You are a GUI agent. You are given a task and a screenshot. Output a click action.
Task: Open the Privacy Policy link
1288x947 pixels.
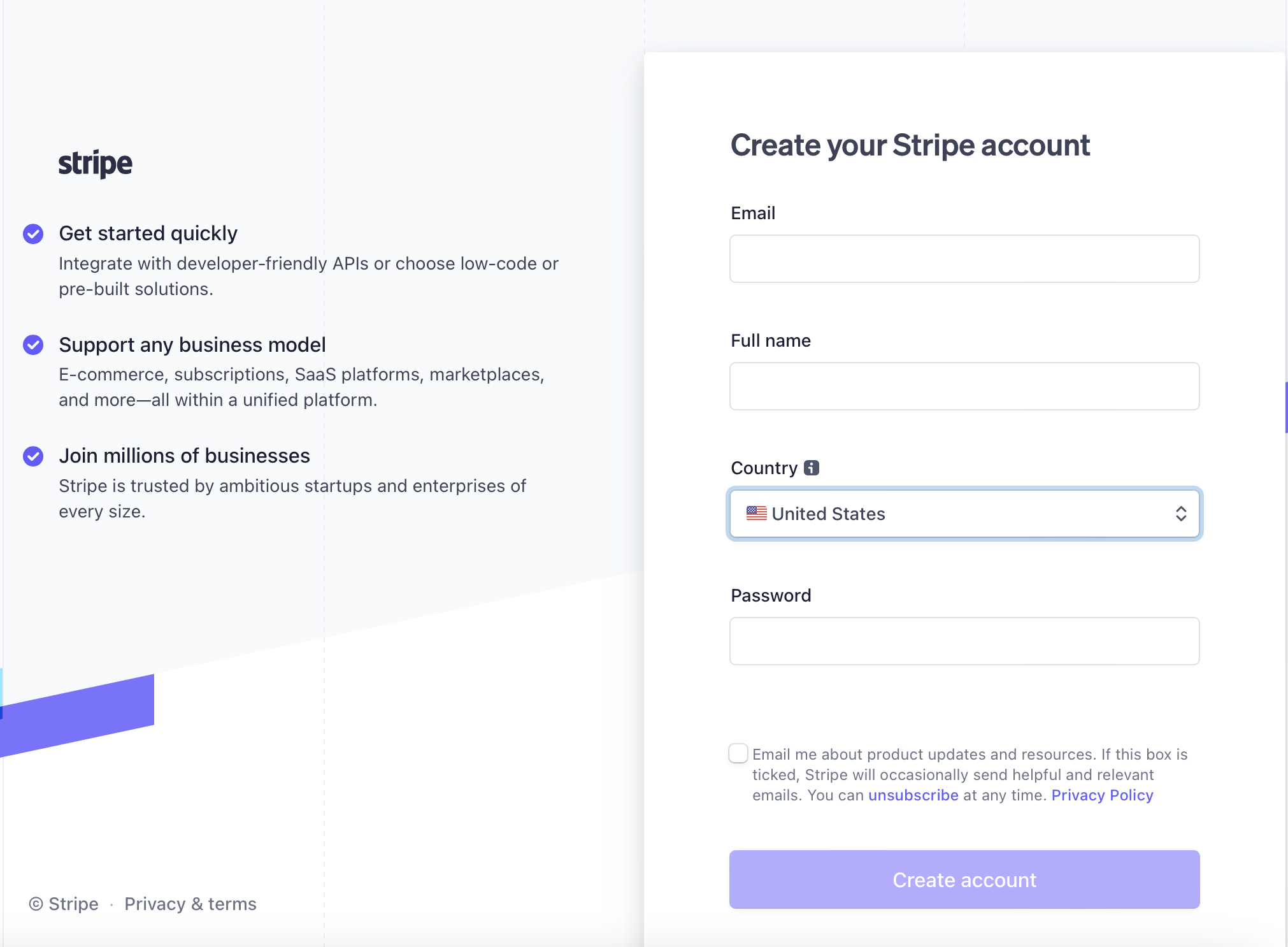coord(1102,795)
